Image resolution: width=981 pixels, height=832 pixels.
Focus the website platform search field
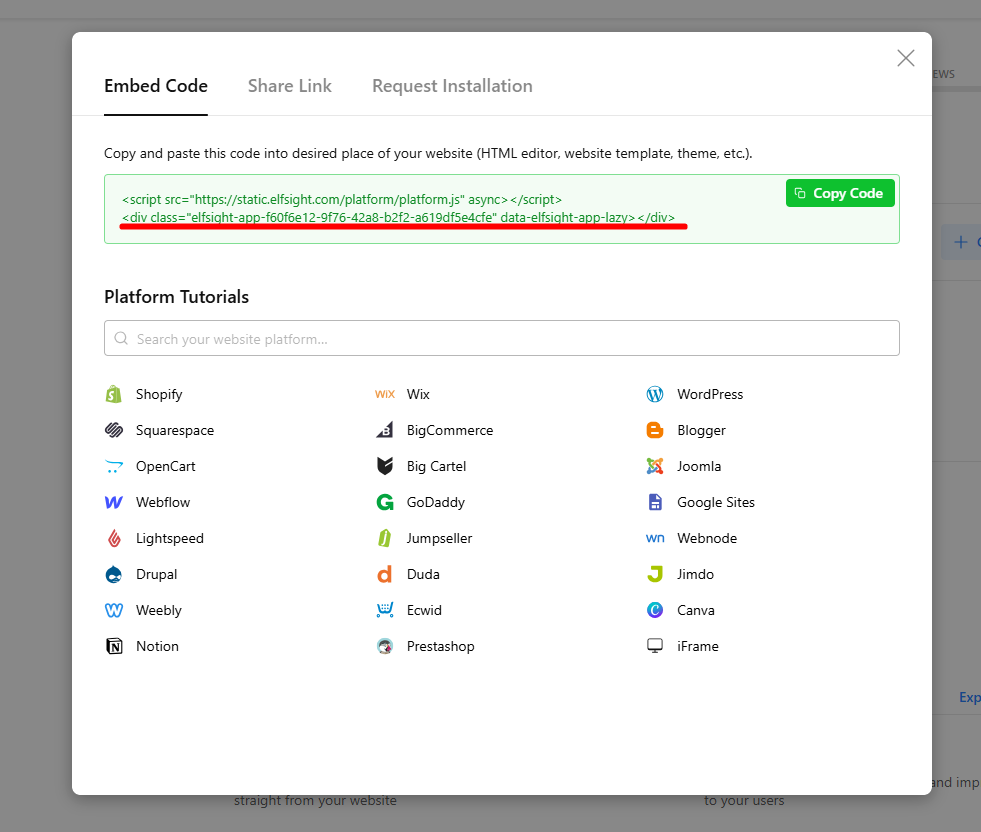[502, 338]
